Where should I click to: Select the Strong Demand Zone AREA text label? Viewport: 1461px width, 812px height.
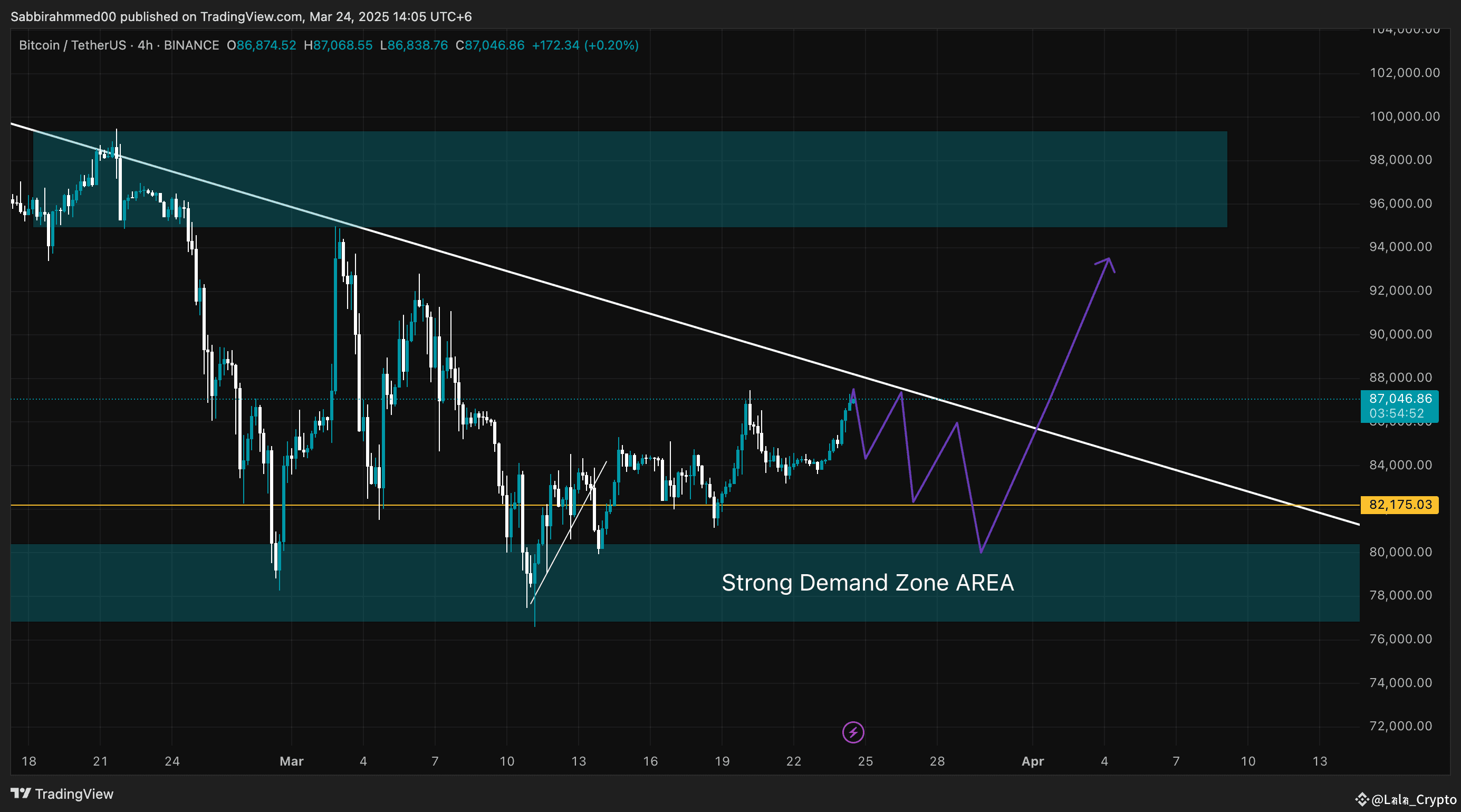(868, 583)
